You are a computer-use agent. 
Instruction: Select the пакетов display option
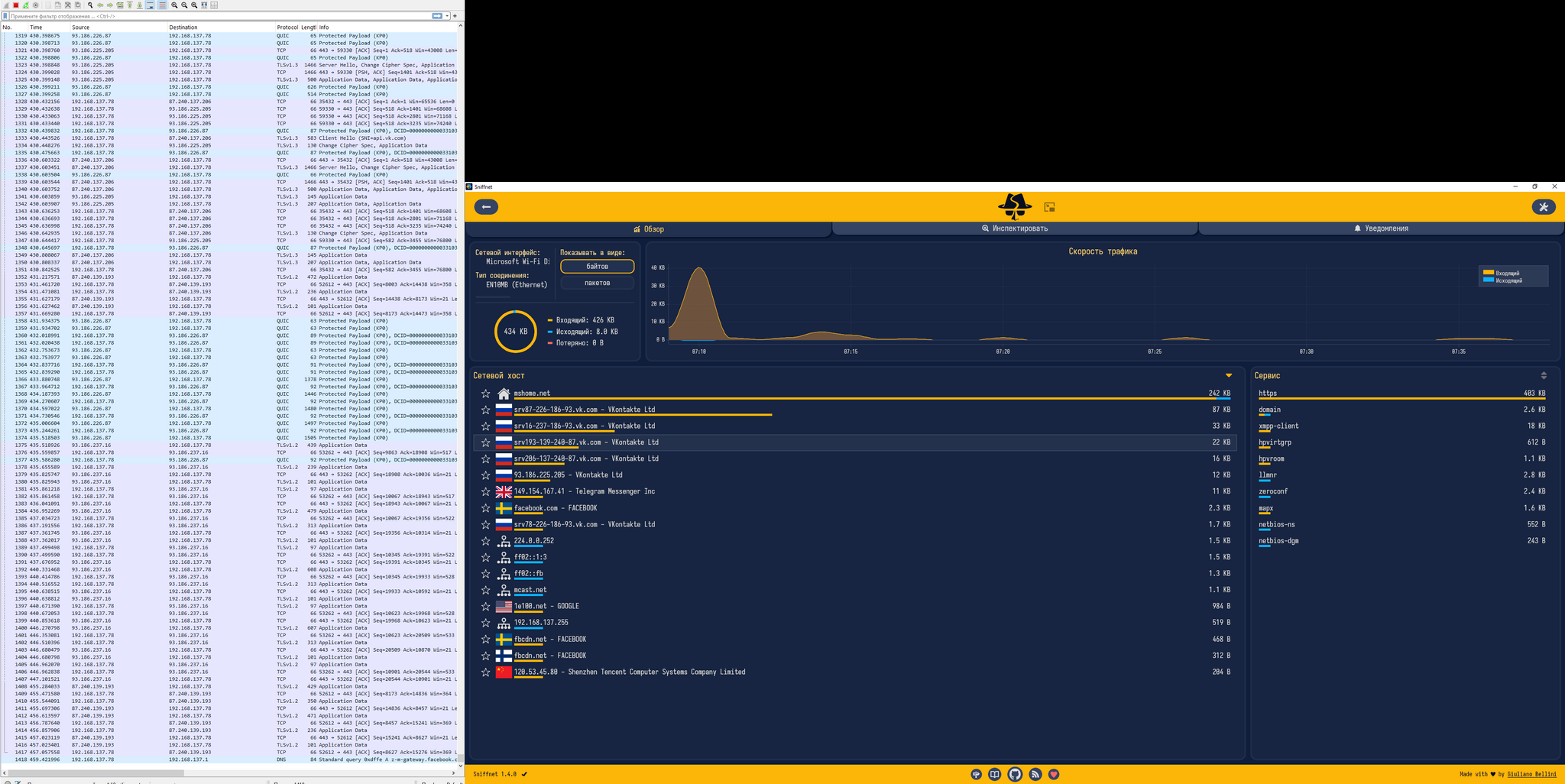pos(597,283)
